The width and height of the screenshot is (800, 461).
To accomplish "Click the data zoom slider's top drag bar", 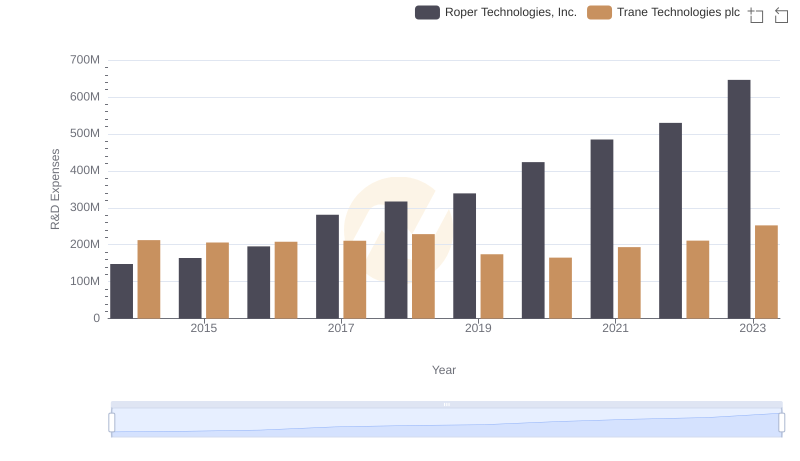I will 446,404.
